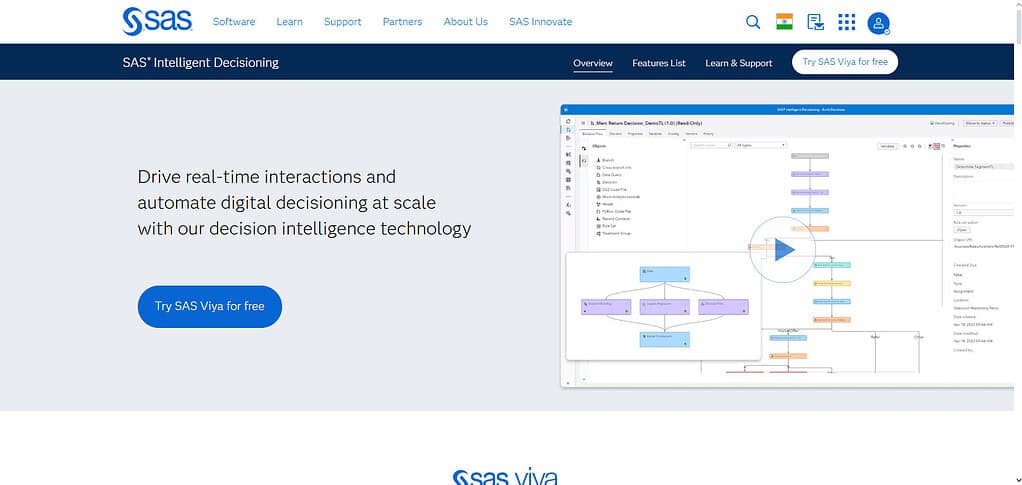The height and width of the screenshot is (485, 1022).
Task: Open the contact form download icon
Action: point(815,22)
